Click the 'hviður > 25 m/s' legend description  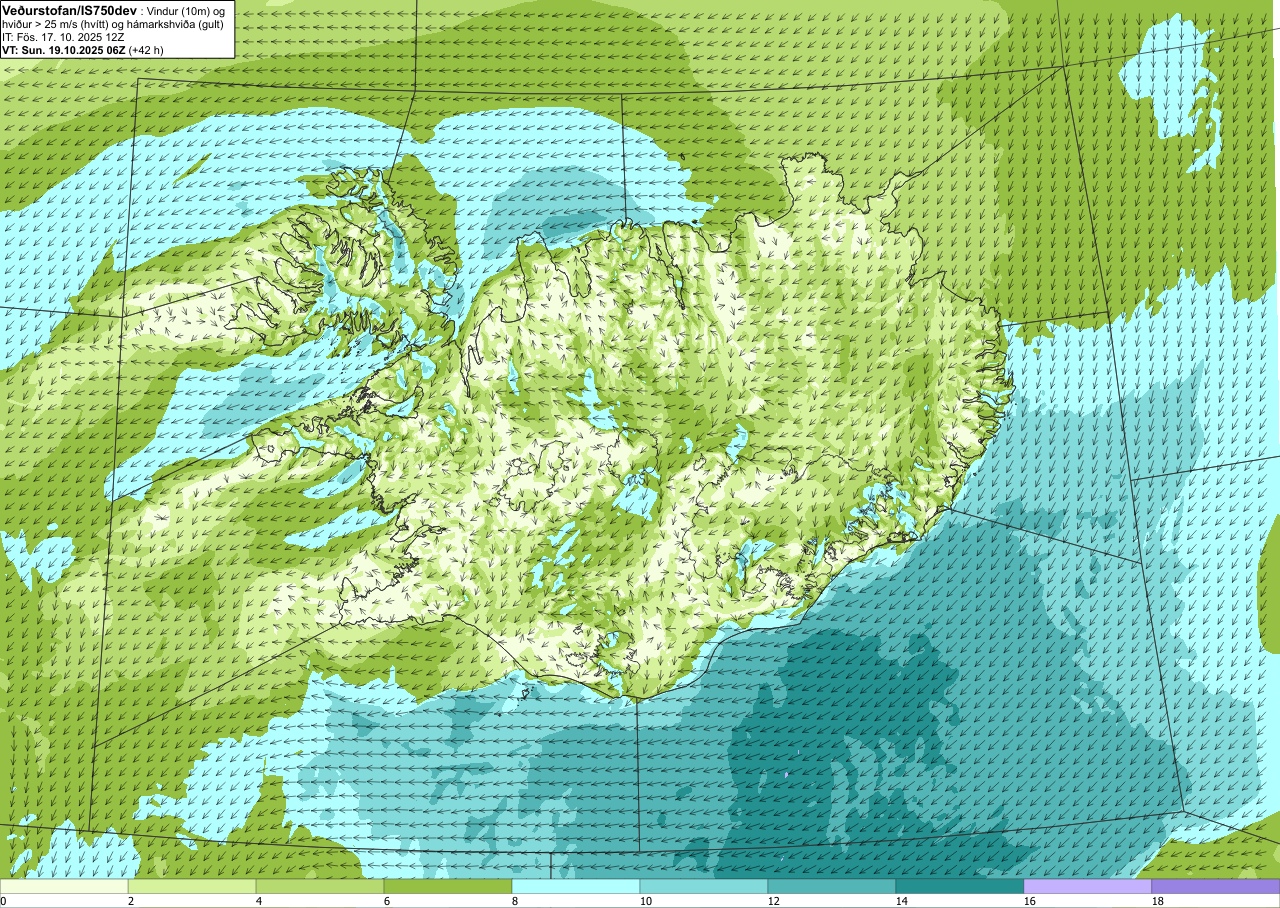[x=43, y=23]
